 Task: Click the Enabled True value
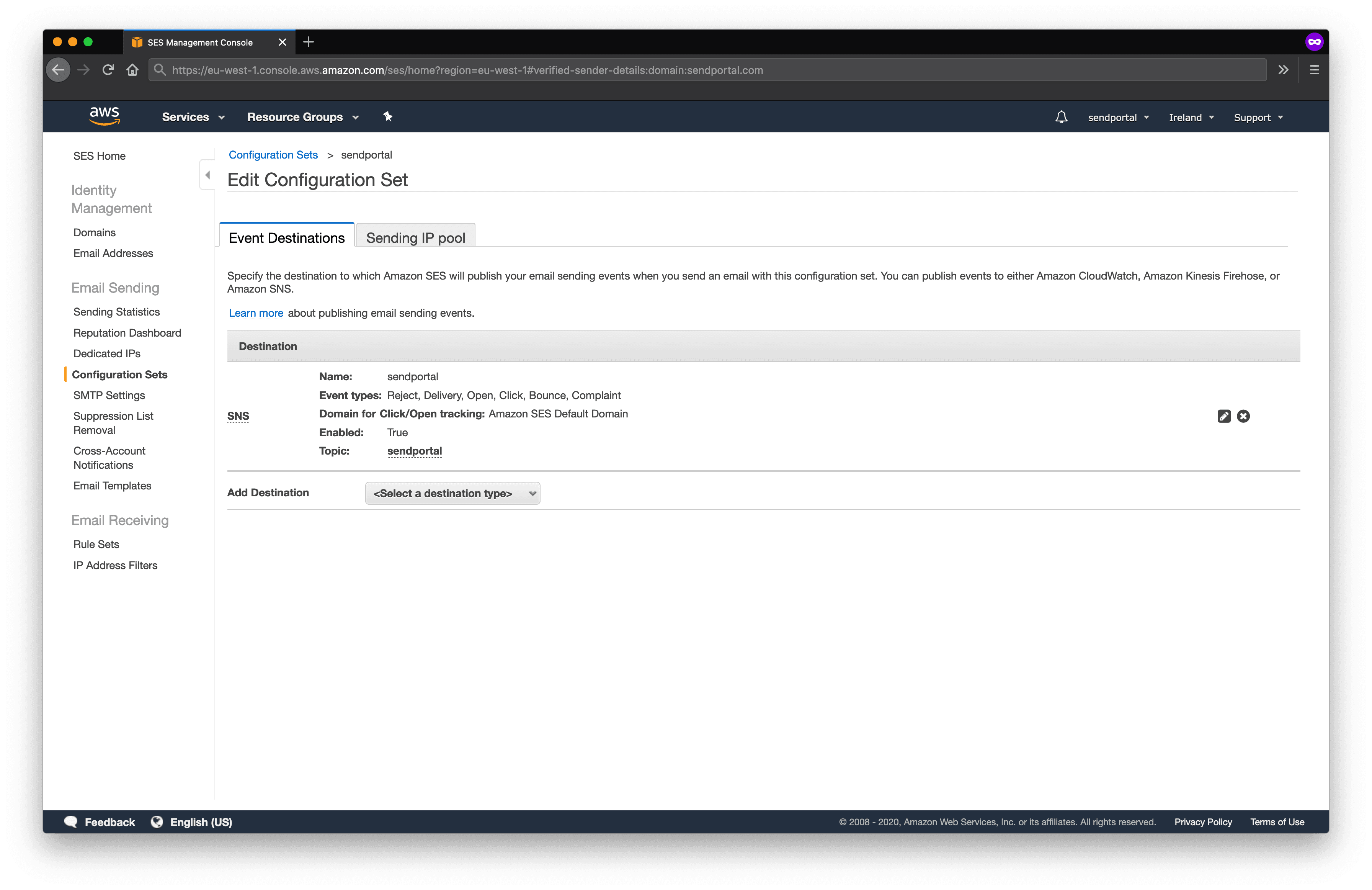pyautogui.click(x=397, y=432)
